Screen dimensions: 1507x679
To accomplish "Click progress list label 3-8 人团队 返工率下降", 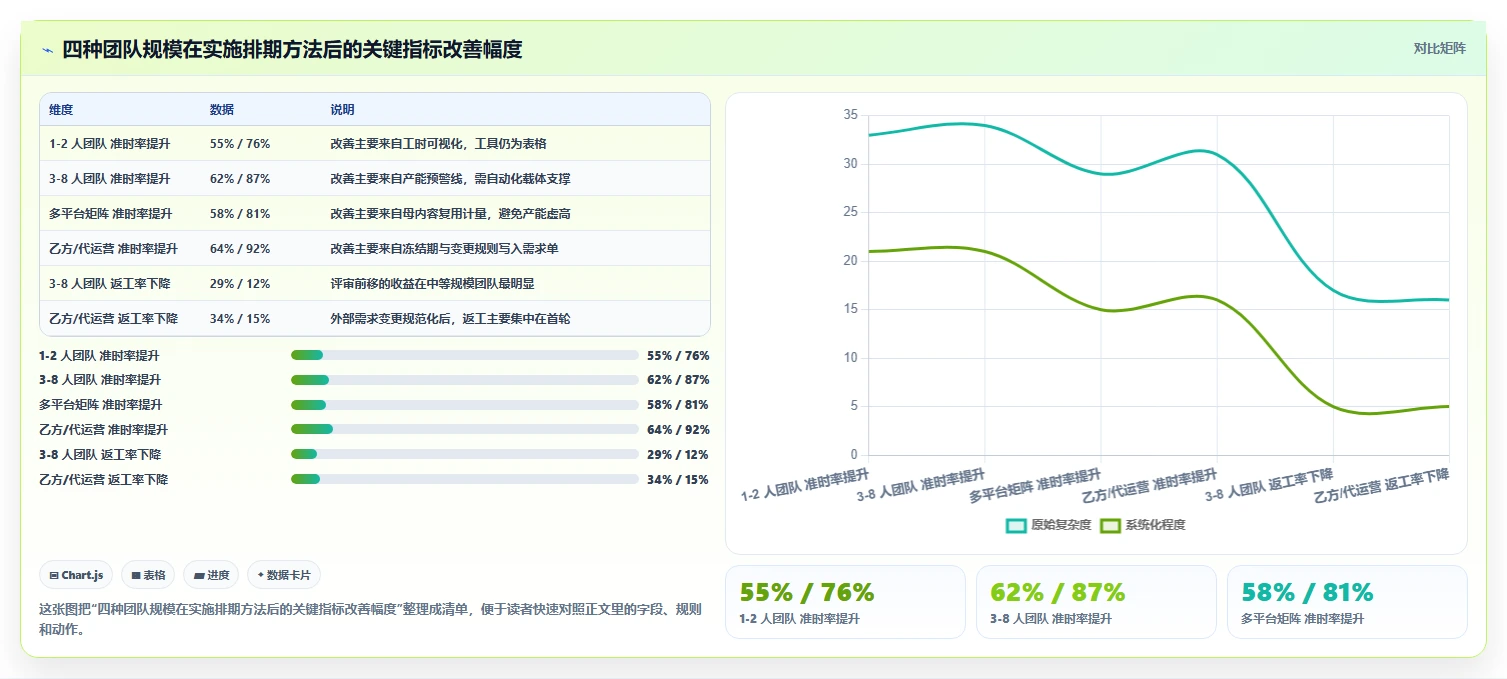I will tap(100, 454).
